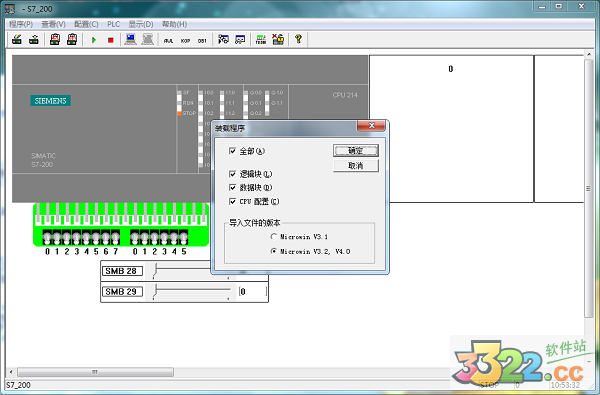Select Microwin V3.2, V4.0 radio option
The height and width of the screenshot is (395, 600).
[274, 251]
